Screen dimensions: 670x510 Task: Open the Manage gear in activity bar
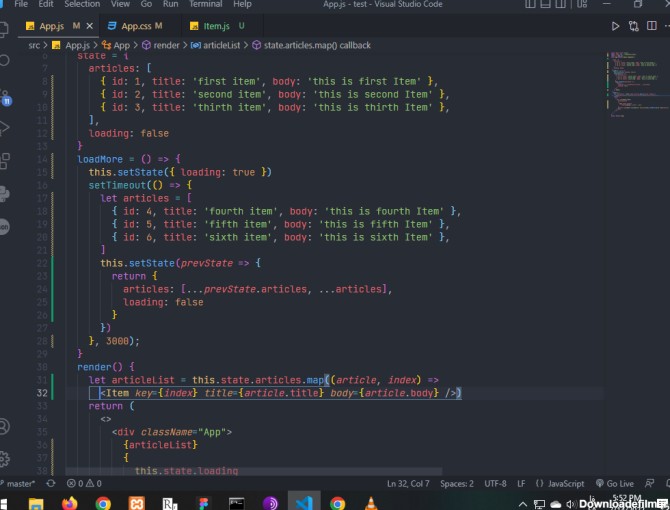tap(4, 459)
